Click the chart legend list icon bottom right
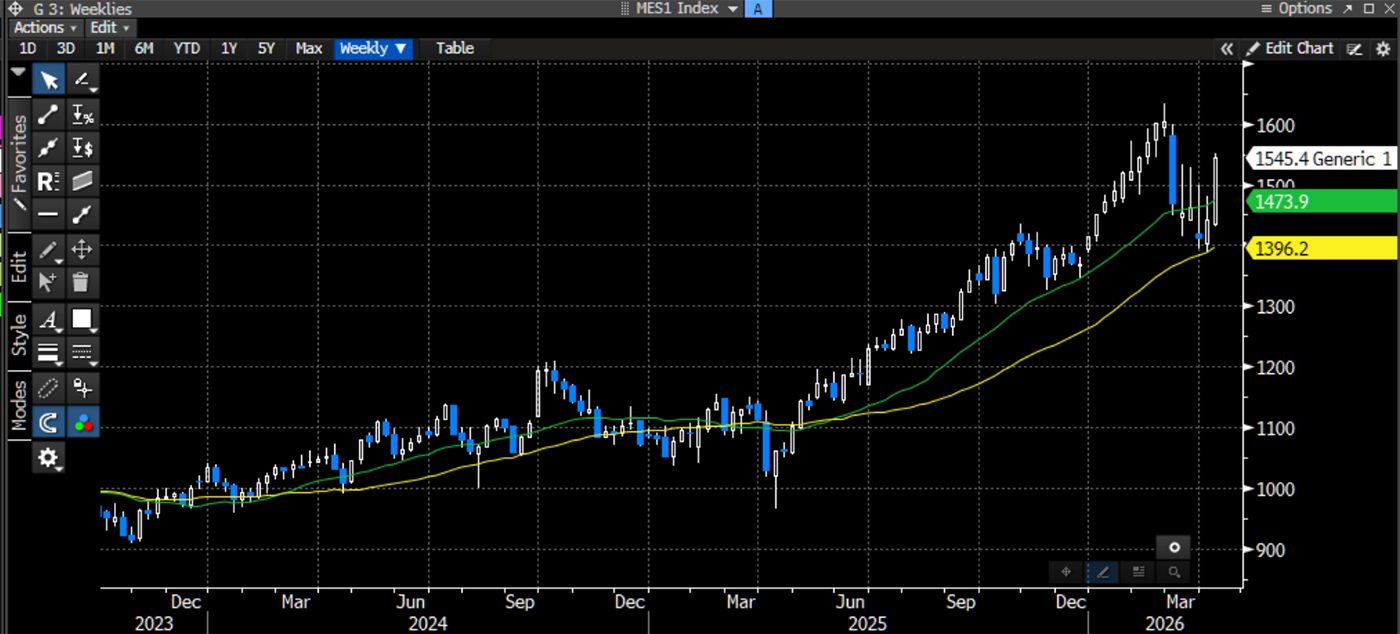 (1138, 572)
